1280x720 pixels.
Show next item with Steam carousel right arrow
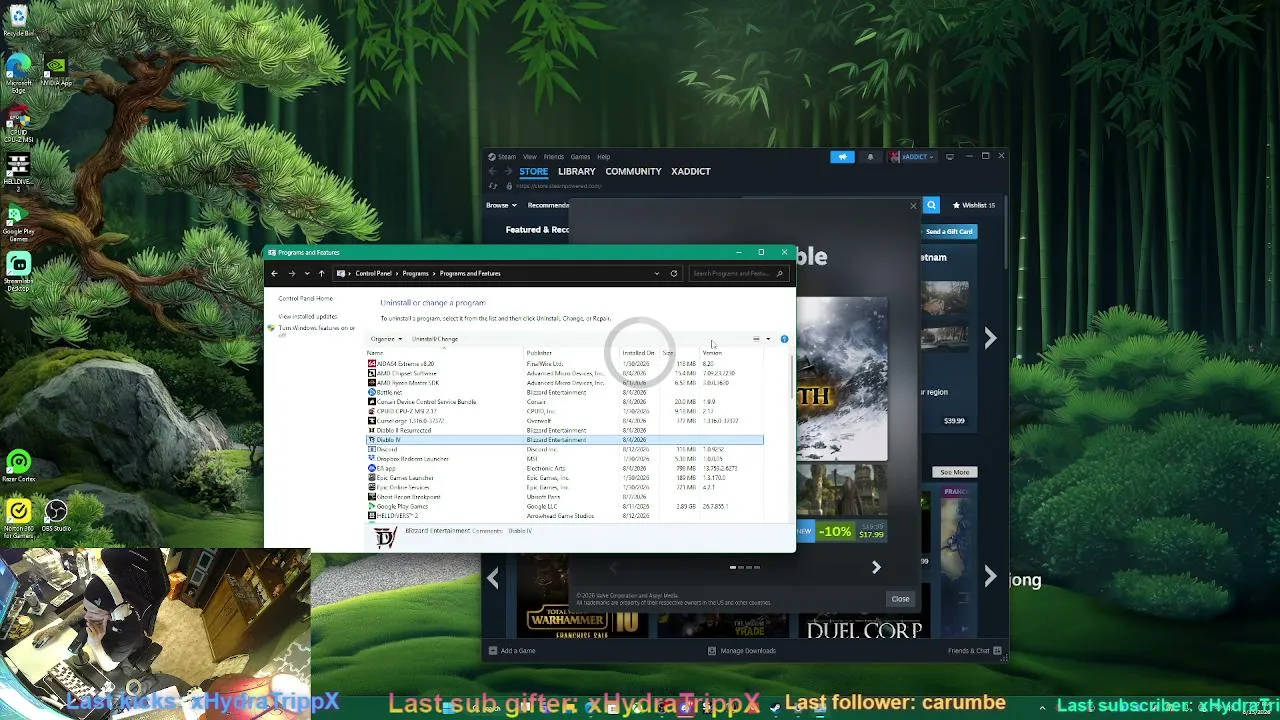click(876, 567)
